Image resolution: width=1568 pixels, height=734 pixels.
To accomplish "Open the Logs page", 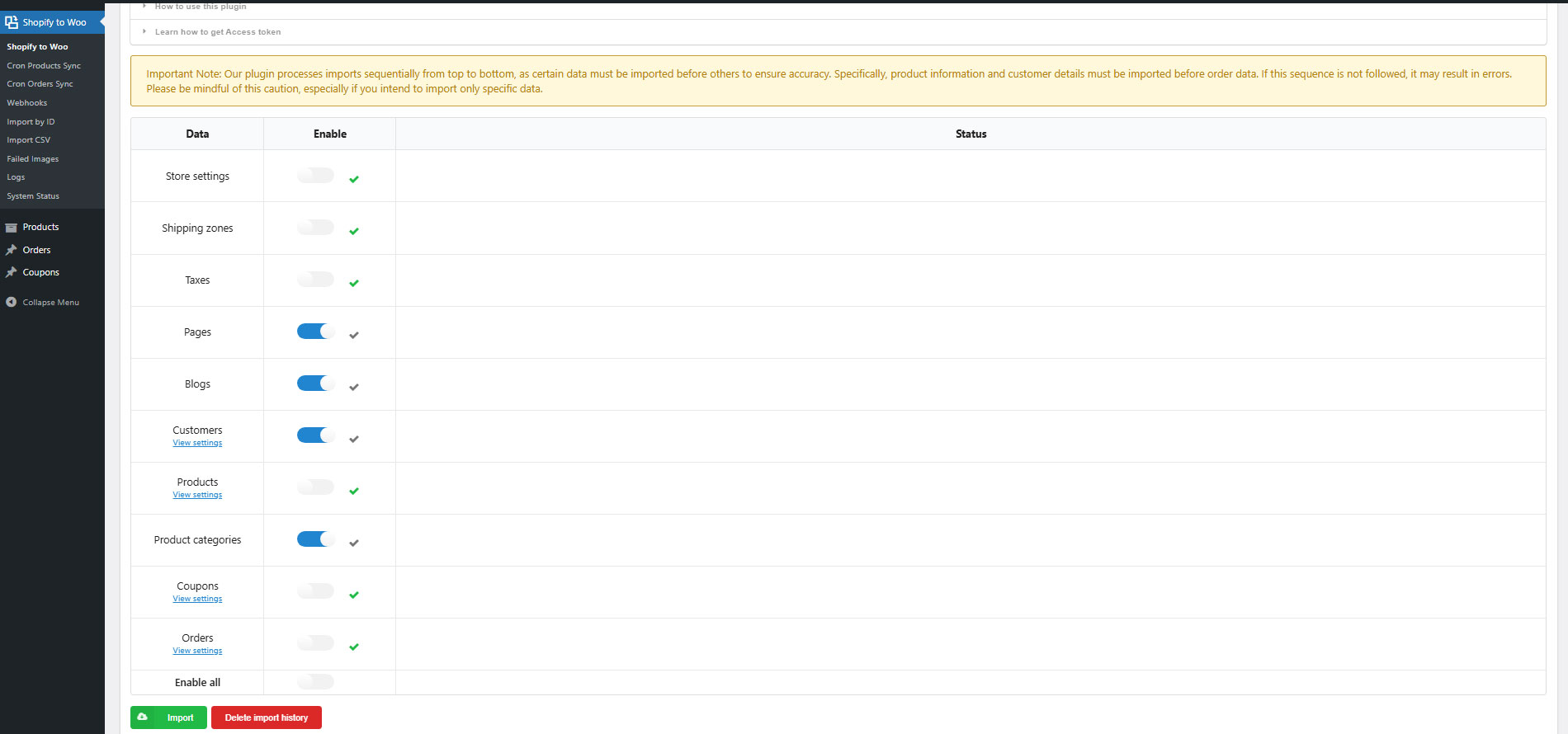I will click(16, 177).
